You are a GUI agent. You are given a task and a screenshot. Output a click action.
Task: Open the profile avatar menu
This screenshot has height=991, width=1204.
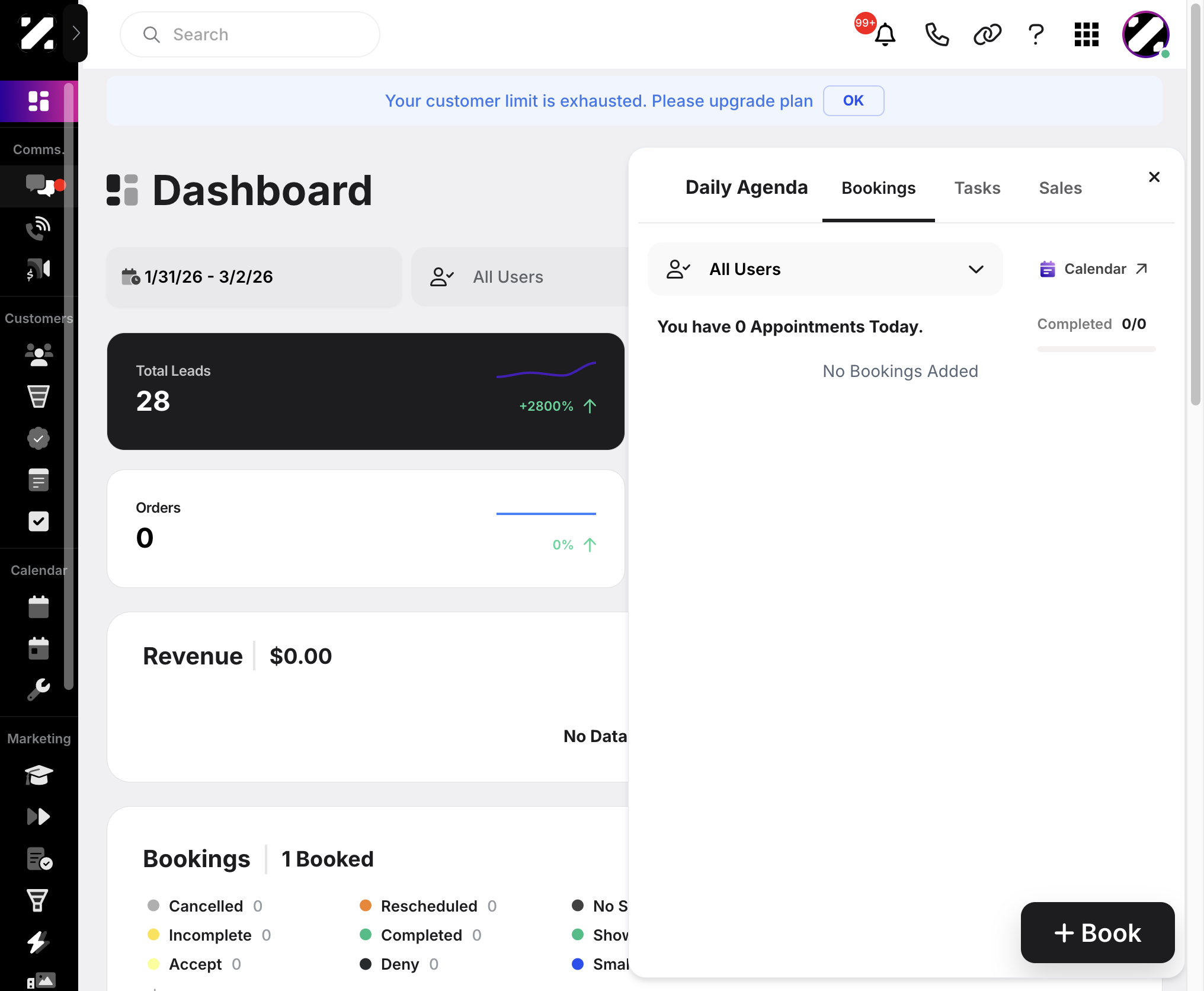pos(1146,34)
